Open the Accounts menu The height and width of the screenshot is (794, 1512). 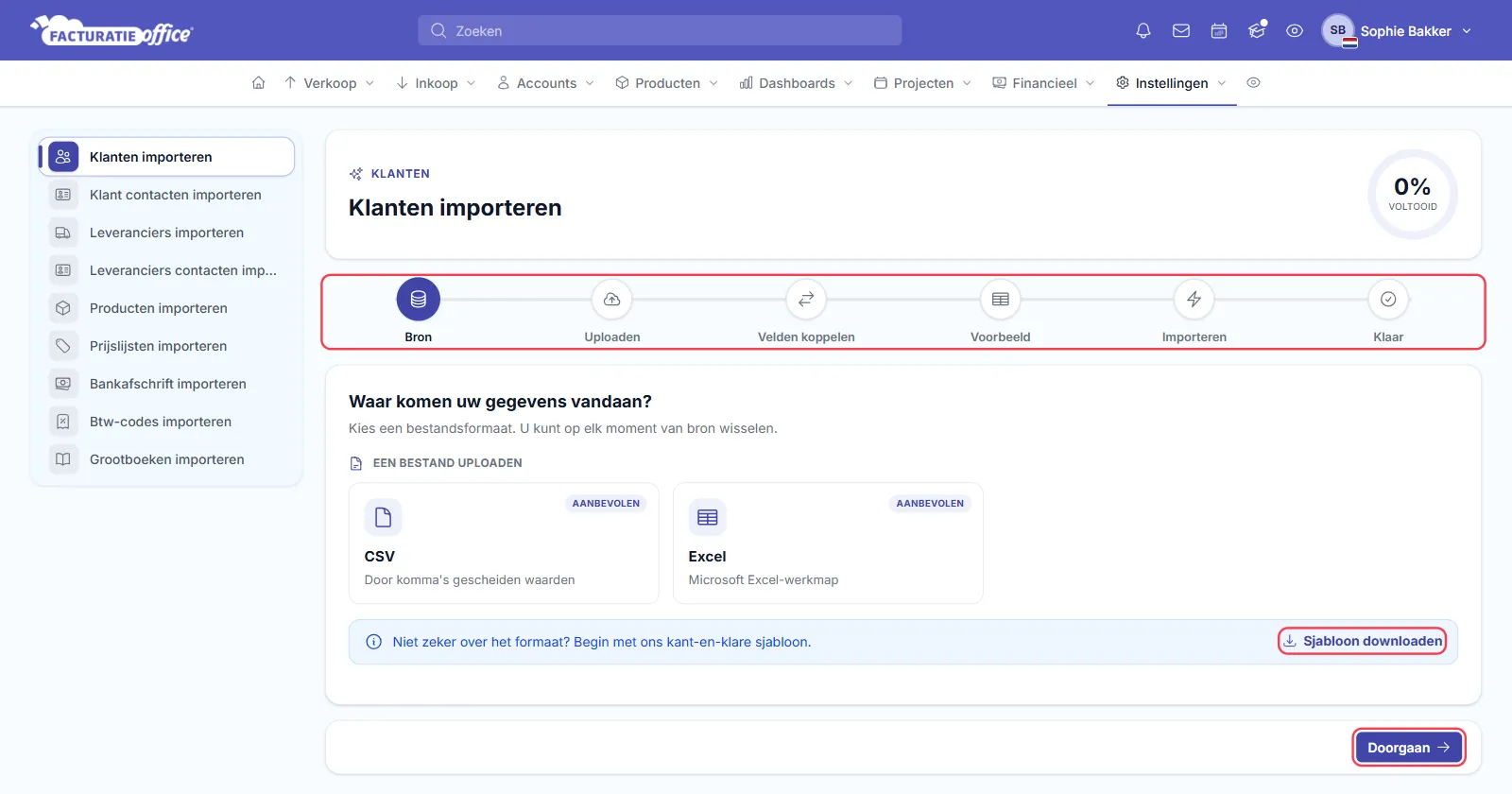545,83
